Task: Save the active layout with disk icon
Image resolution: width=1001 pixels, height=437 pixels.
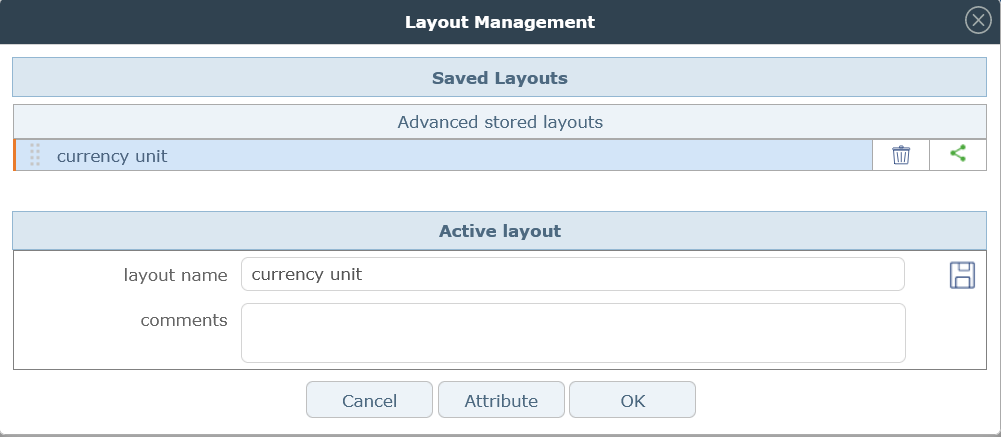Action: (962, 275)
